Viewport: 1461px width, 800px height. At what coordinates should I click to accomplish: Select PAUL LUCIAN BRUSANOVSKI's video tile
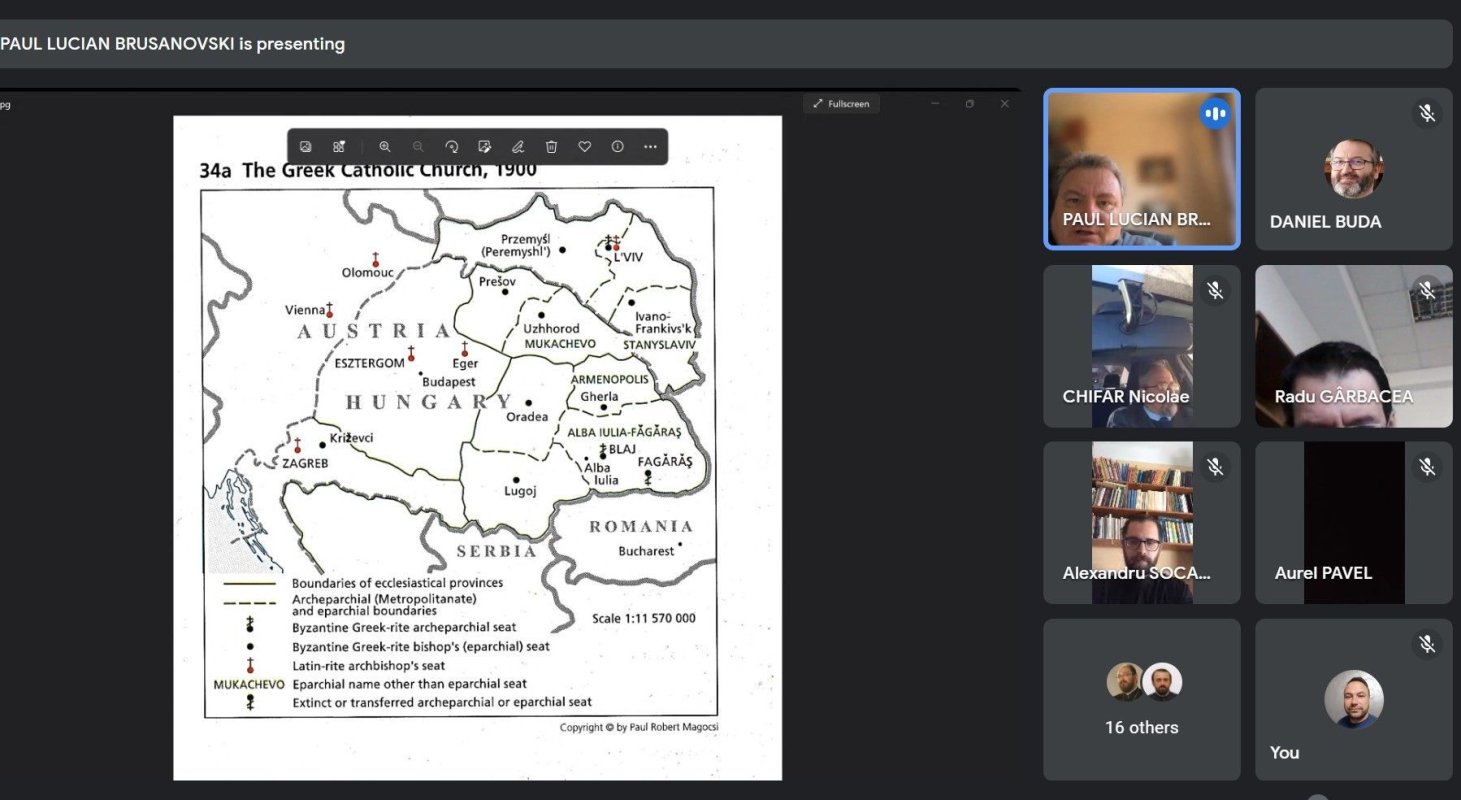tap(1141, 169)
